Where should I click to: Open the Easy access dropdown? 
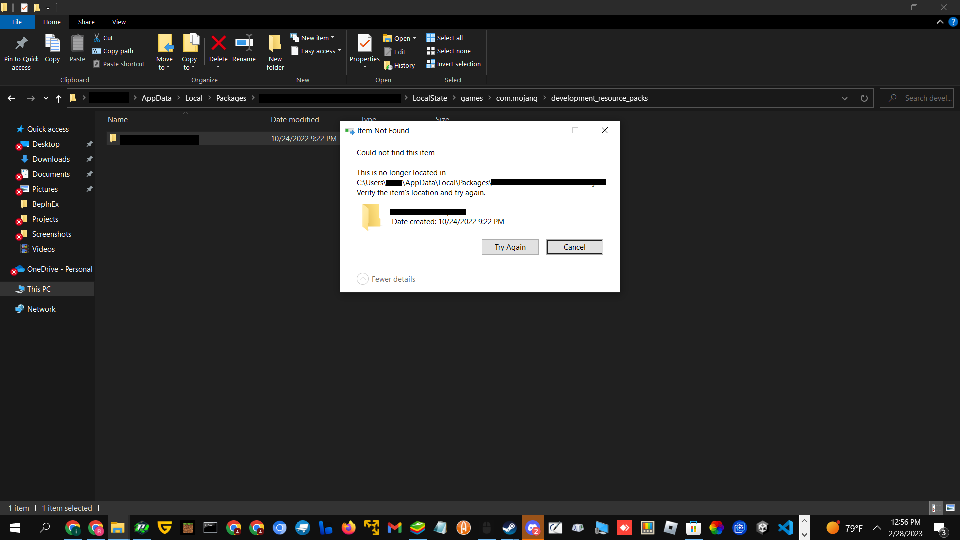[x=316, y=51]
